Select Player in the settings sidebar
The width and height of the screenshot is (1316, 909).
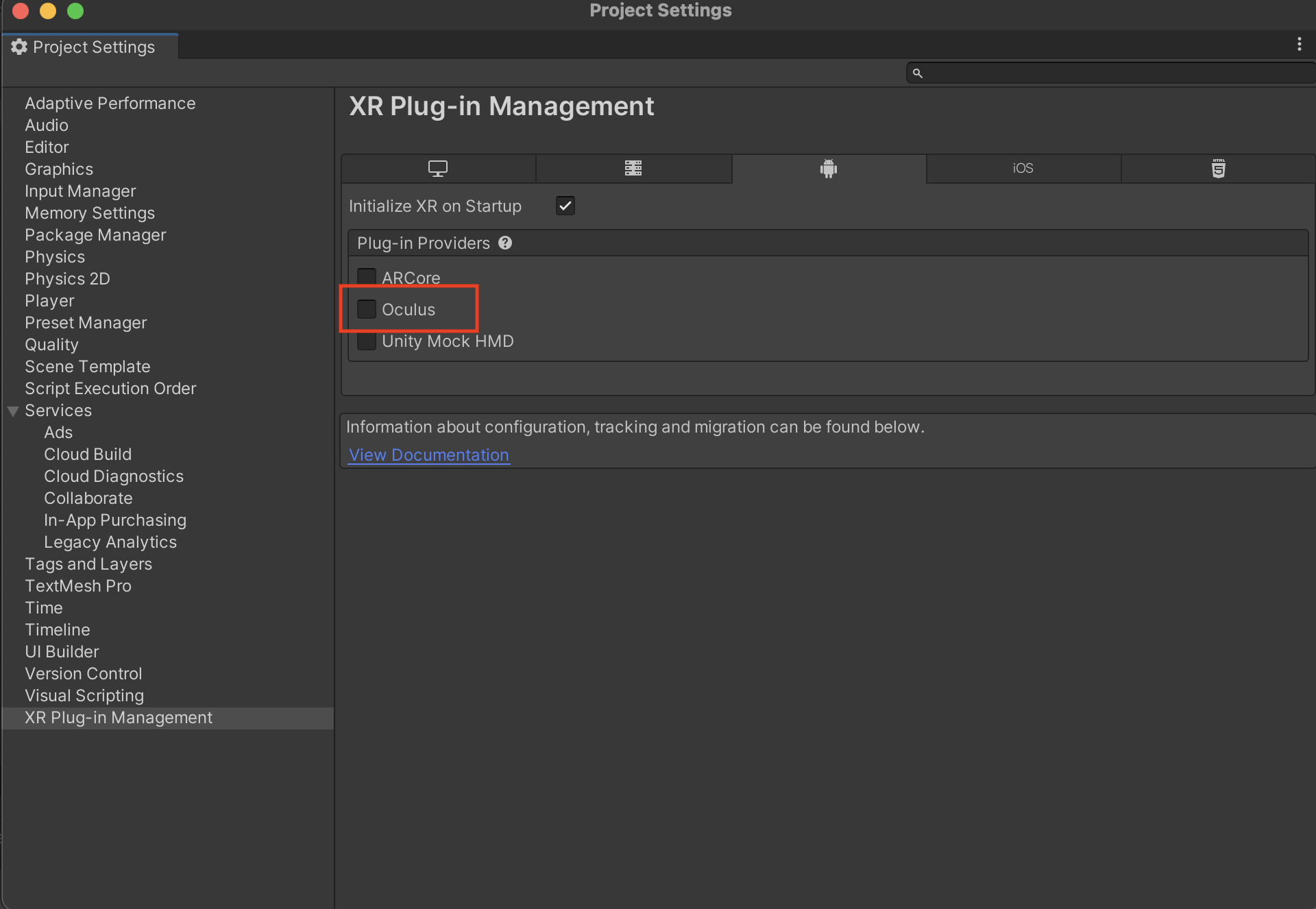[x=49, y=300]
